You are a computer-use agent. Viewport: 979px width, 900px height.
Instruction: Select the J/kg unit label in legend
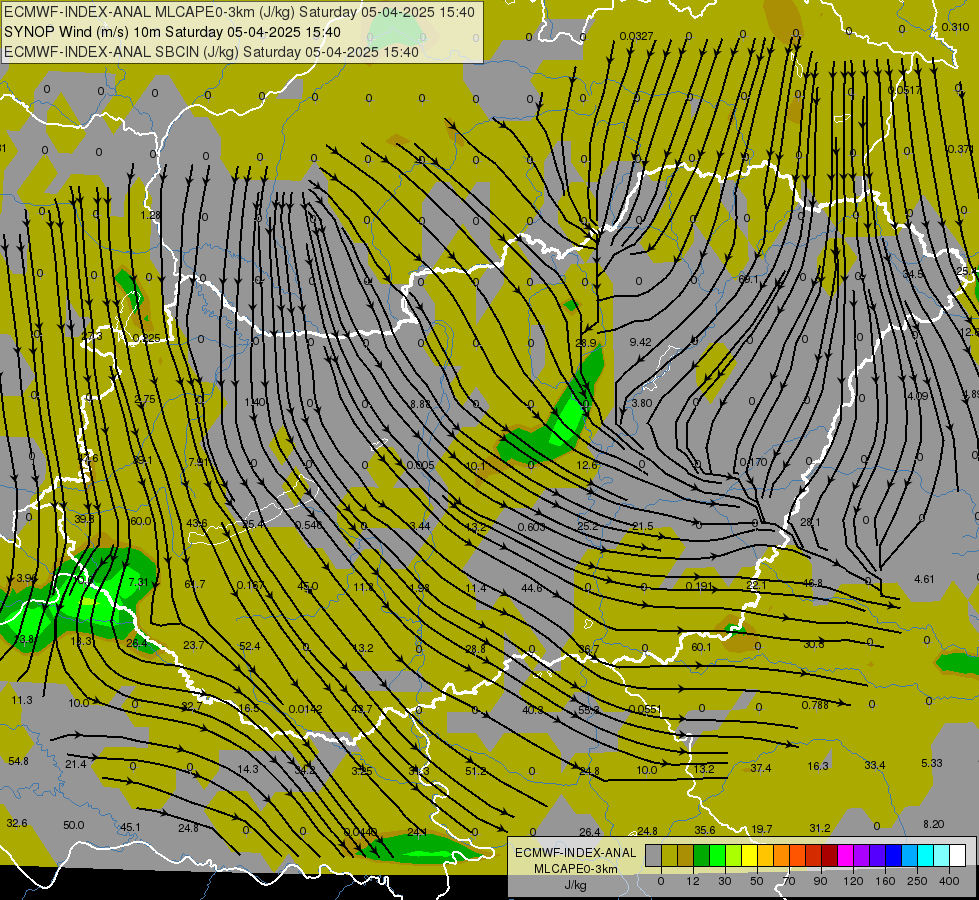click(575, 885)
